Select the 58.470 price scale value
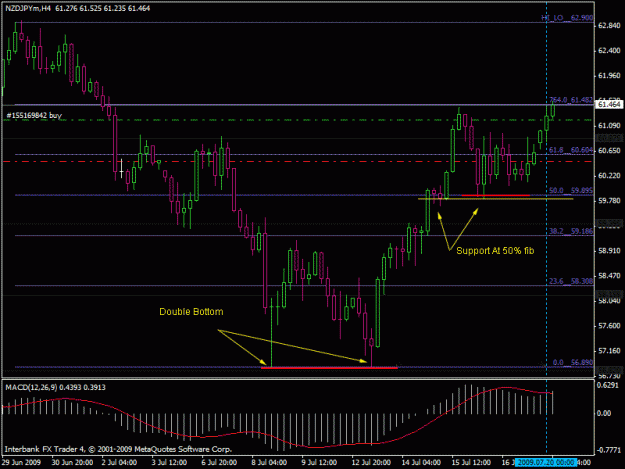The height and width of the screenshot is (469, 625). 609,276
